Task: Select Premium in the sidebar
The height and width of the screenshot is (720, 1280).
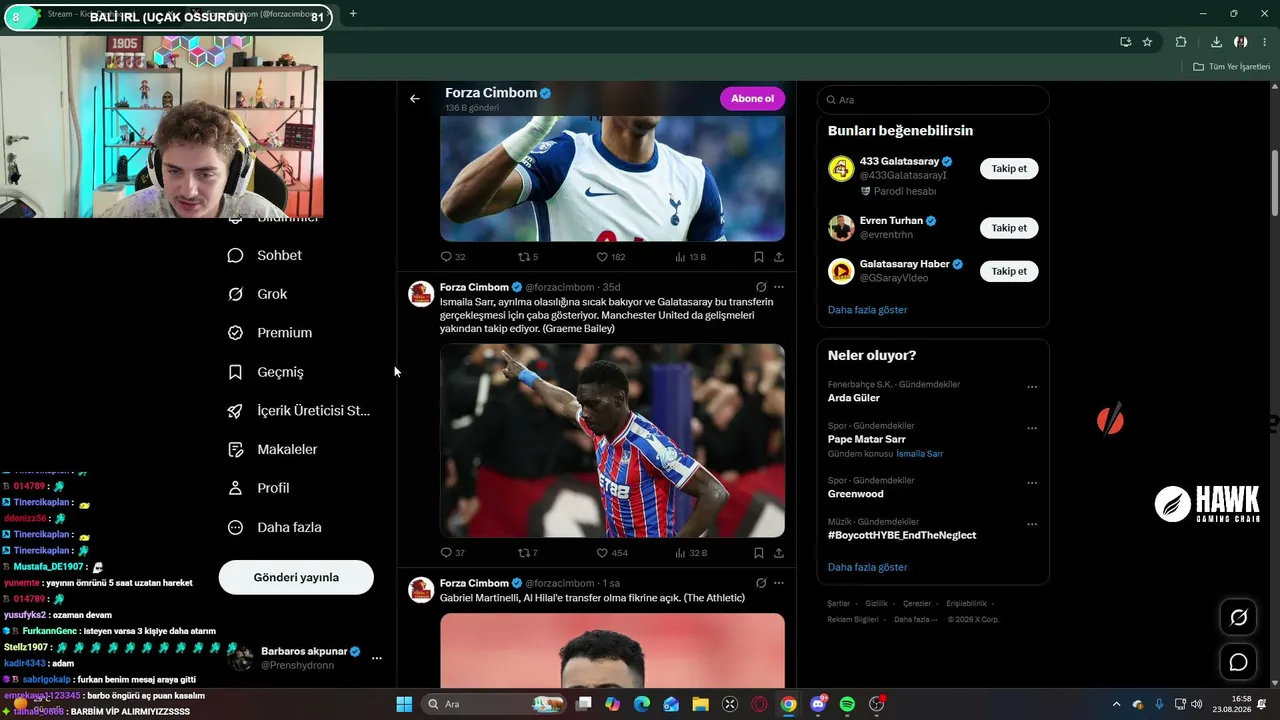Action: coord(270,333)
